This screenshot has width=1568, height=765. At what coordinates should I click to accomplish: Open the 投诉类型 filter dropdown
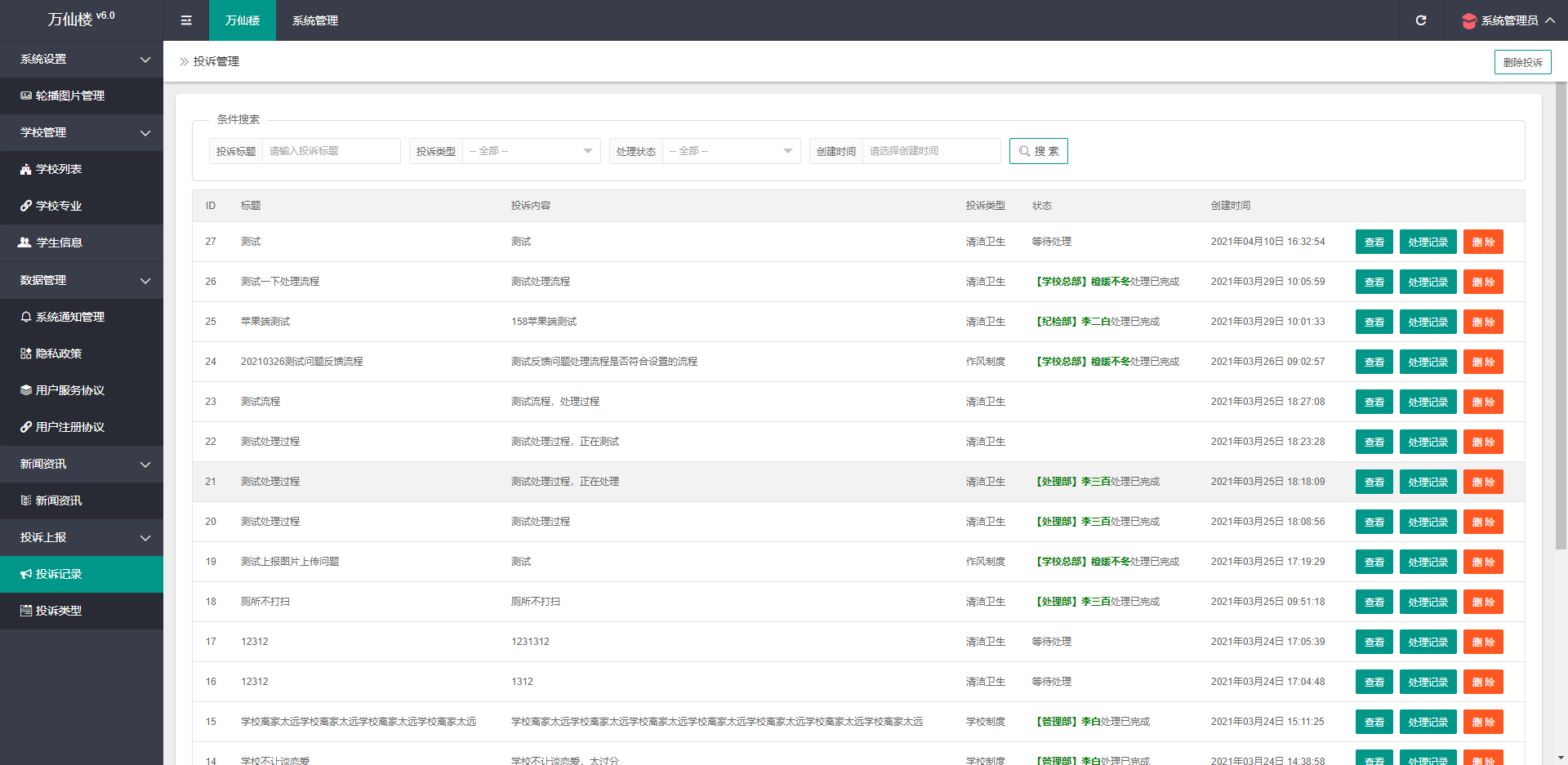532,151
